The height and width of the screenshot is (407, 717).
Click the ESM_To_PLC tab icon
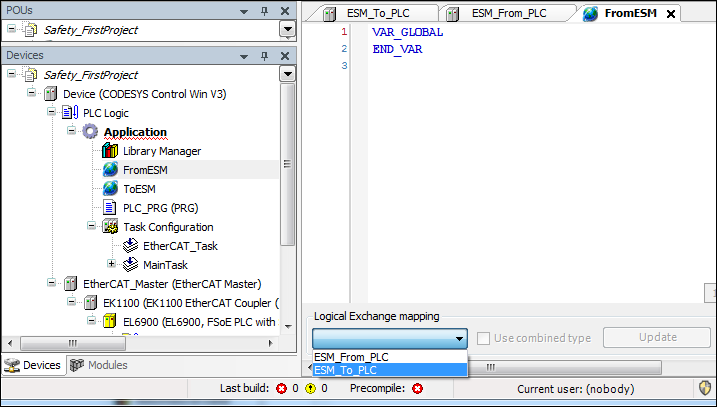[x=329, y=14]
